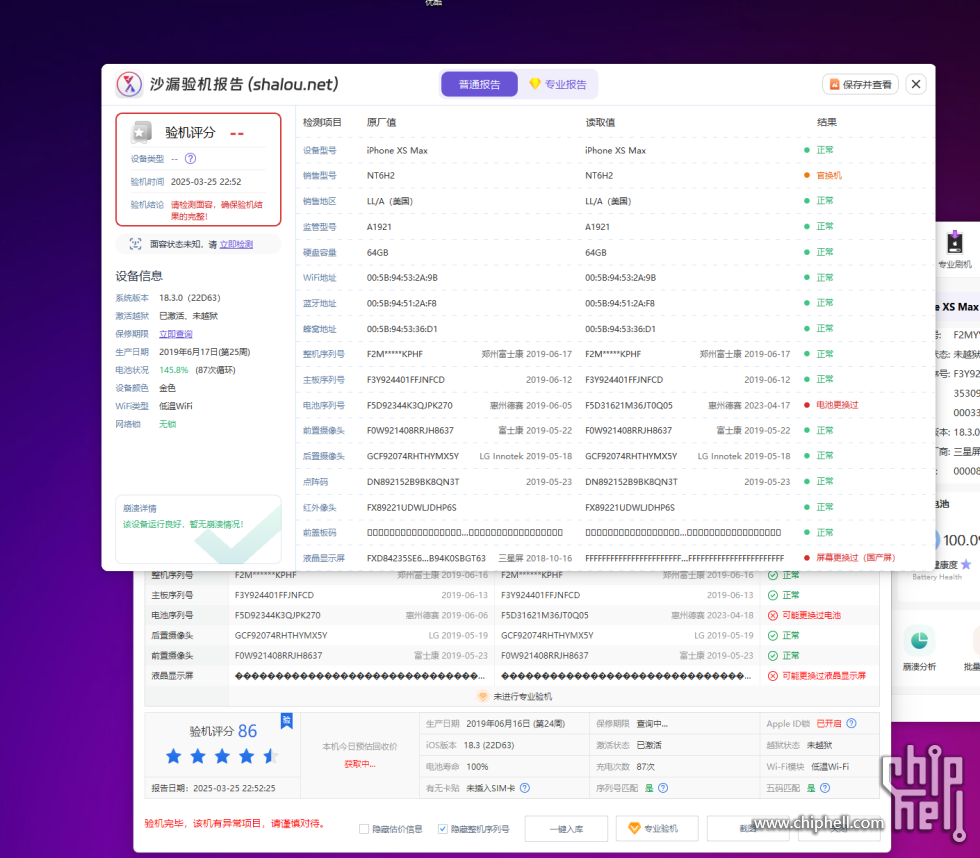Screen dimensions: 980x858
Task: Click the help icon beside 设备类型
Action: tap(191, 159)
